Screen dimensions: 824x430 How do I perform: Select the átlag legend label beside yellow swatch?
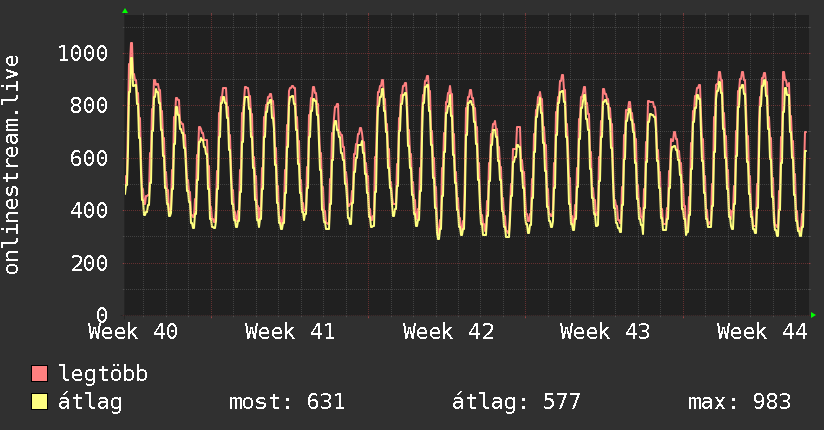click(90, 402)
